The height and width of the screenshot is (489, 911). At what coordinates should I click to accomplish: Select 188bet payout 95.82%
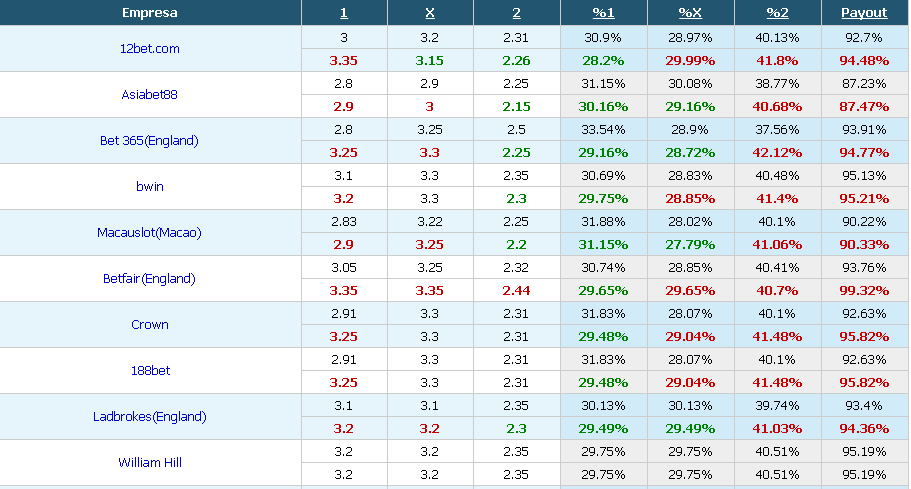(864, 383)
